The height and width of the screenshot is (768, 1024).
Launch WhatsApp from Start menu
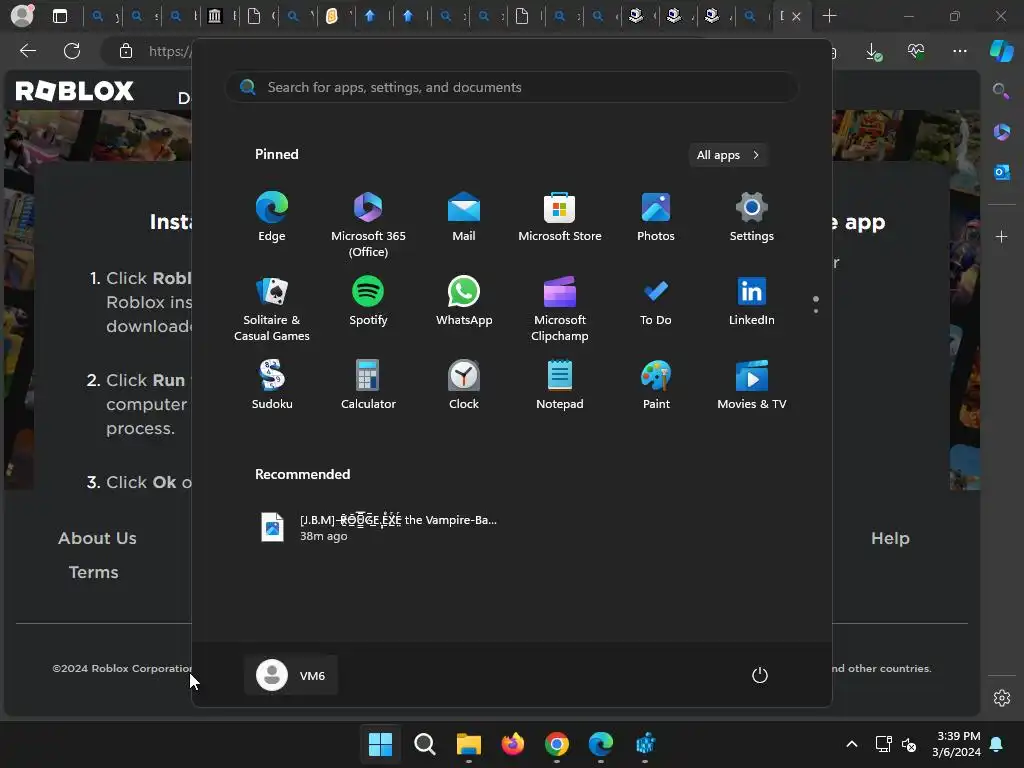coord(464,300)
